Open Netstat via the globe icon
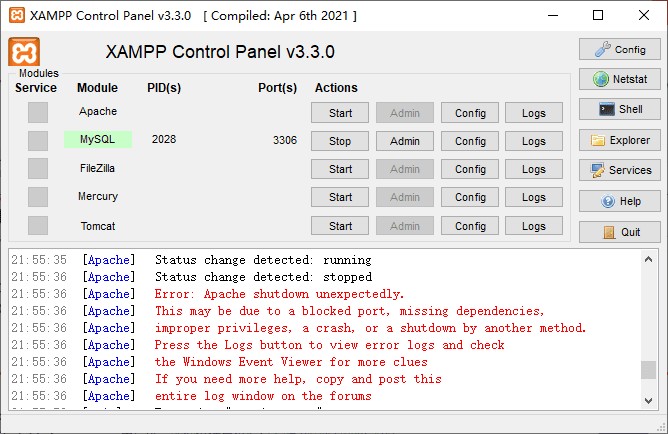668x434 pixels. (x=619, y=79)
